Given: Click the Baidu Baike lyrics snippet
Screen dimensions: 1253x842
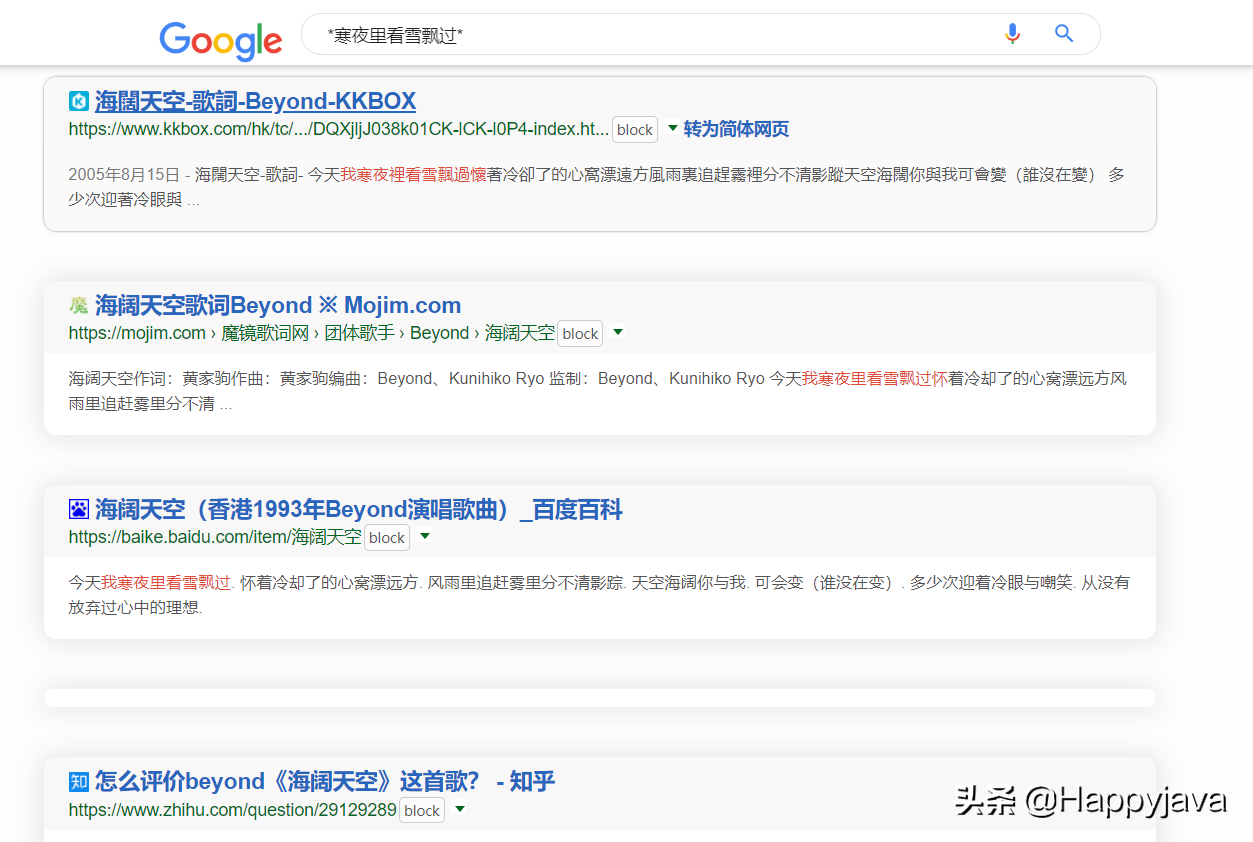Looking at the screenshot, I should 599,594.
